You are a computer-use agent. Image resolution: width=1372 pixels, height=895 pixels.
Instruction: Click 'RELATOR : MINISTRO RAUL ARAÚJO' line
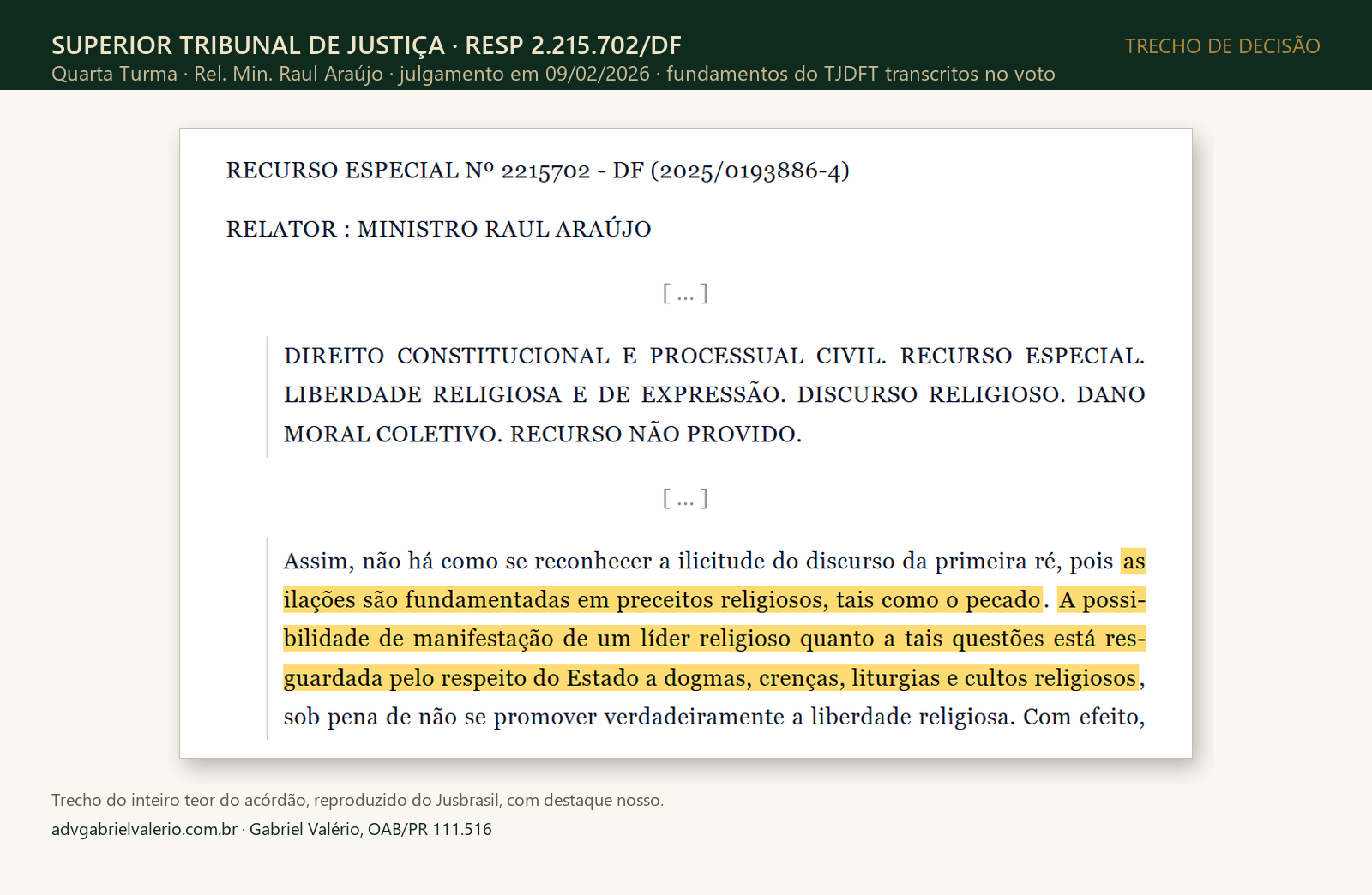point(438,229)
